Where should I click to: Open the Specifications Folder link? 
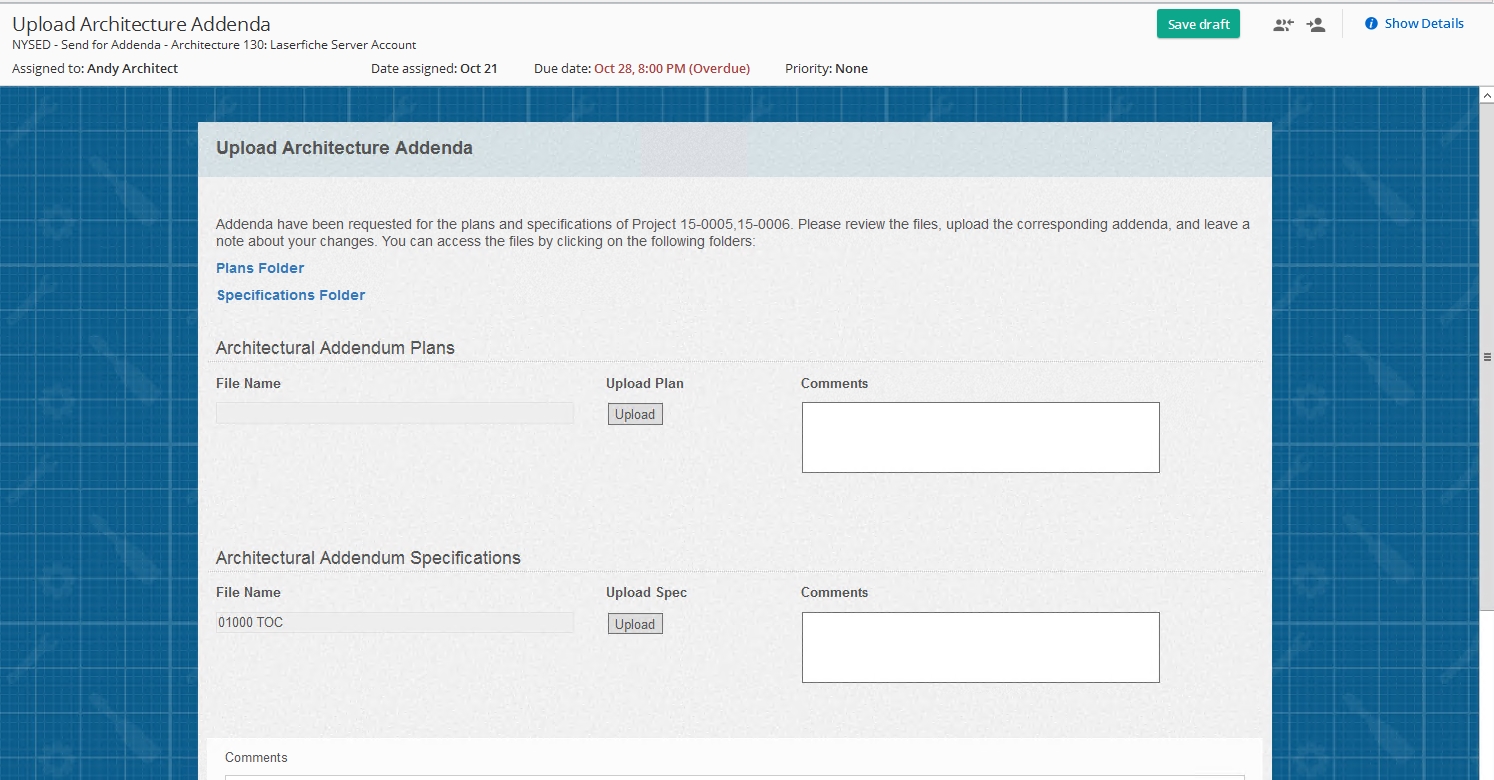[x=291, y=295]
